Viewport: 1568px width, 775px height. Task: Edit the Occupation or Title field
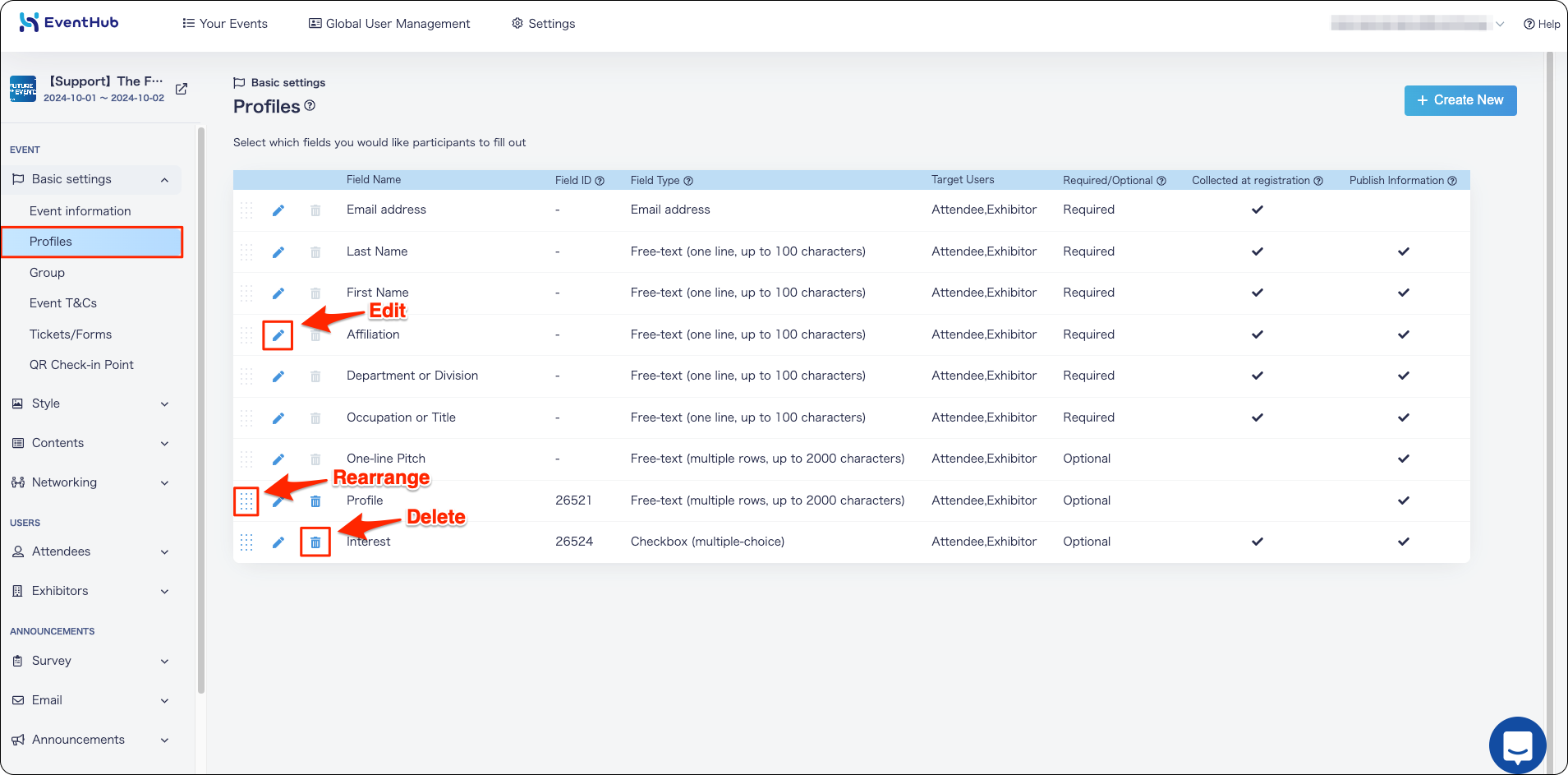pos(278,418)
